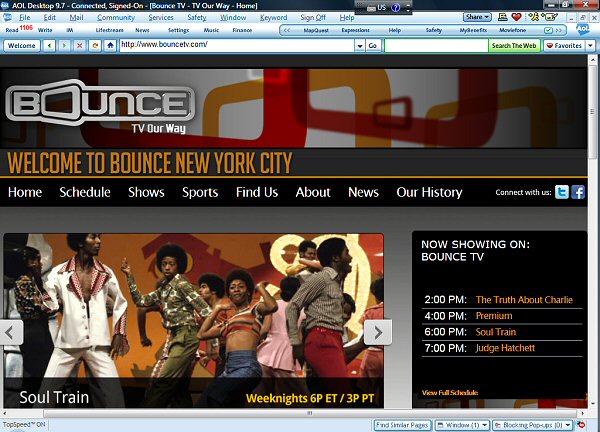Go to the browser home page via the house icon
Viewport: 600px width, 432px height.
[x=110, y=46]
